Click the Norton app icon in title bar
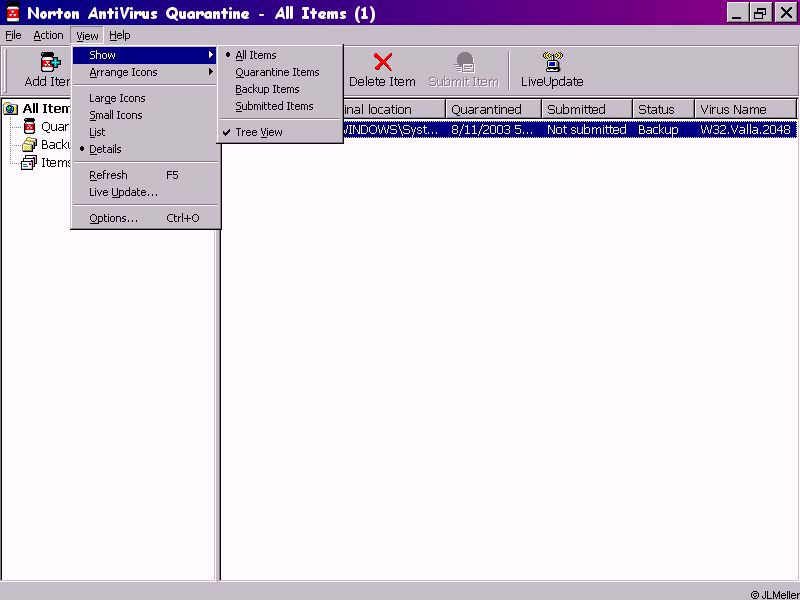The height and width of the screenshot is (600, 800). pyautogui.click(x=13, y=13)
